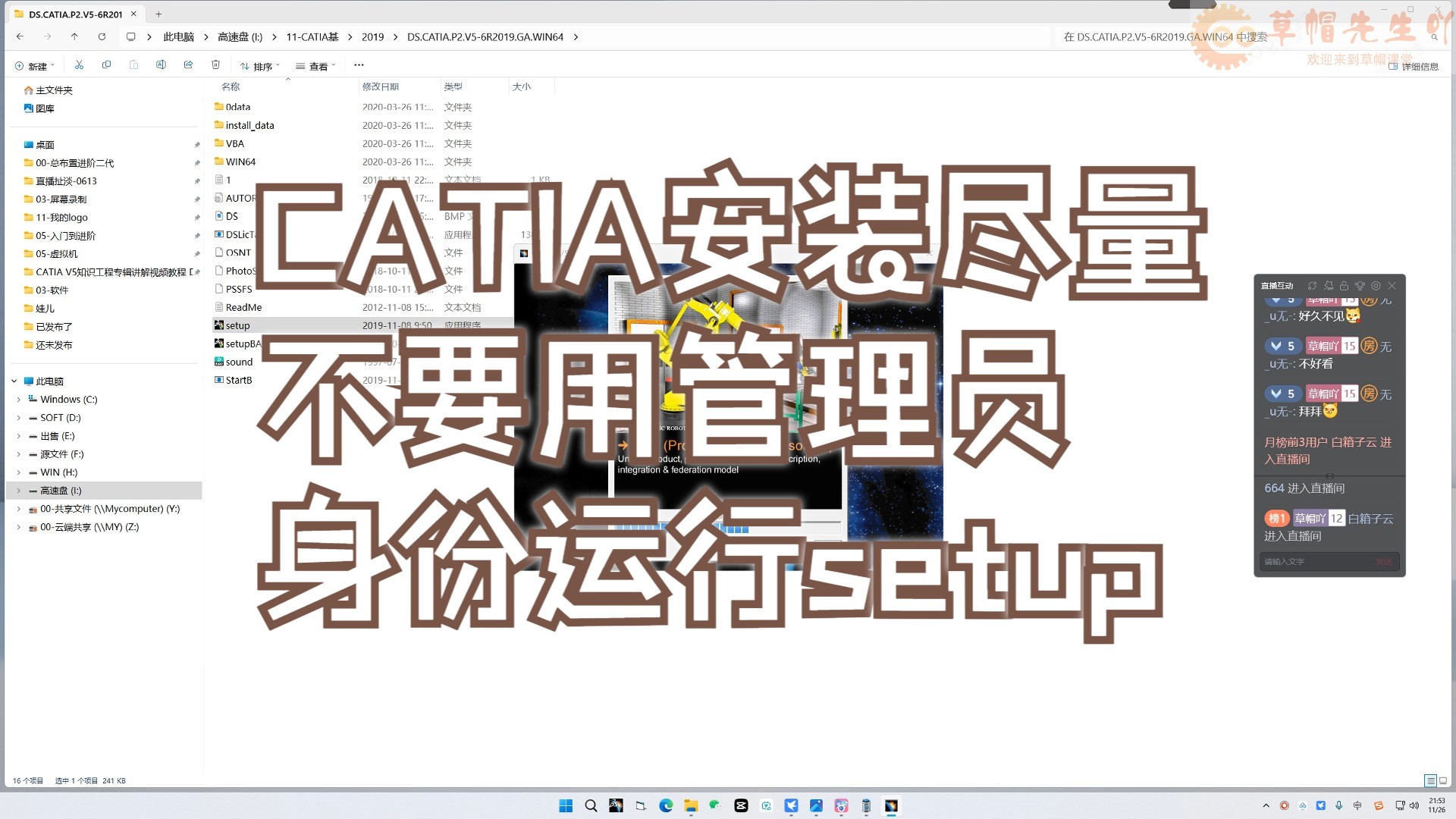
Task: Open the Windows Start menu
Action: point(566,805)
